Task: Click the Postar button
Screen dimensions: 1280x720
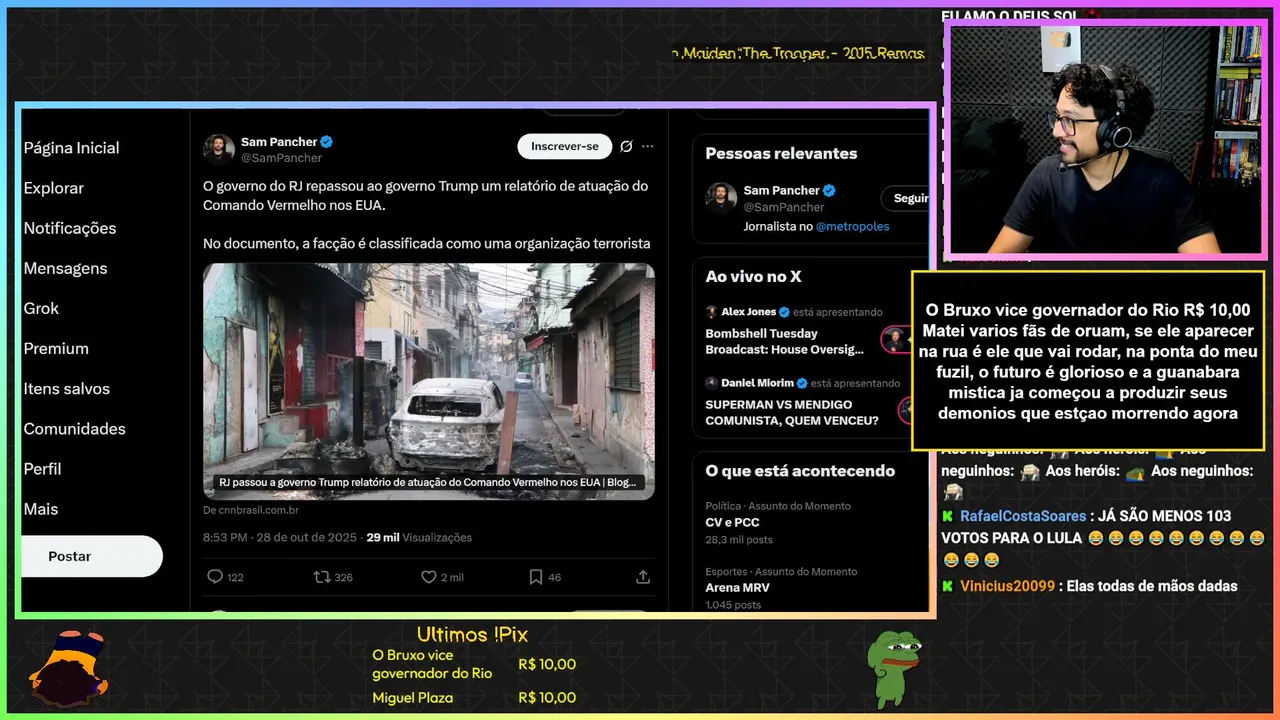Action: click(x=91, y=556)
